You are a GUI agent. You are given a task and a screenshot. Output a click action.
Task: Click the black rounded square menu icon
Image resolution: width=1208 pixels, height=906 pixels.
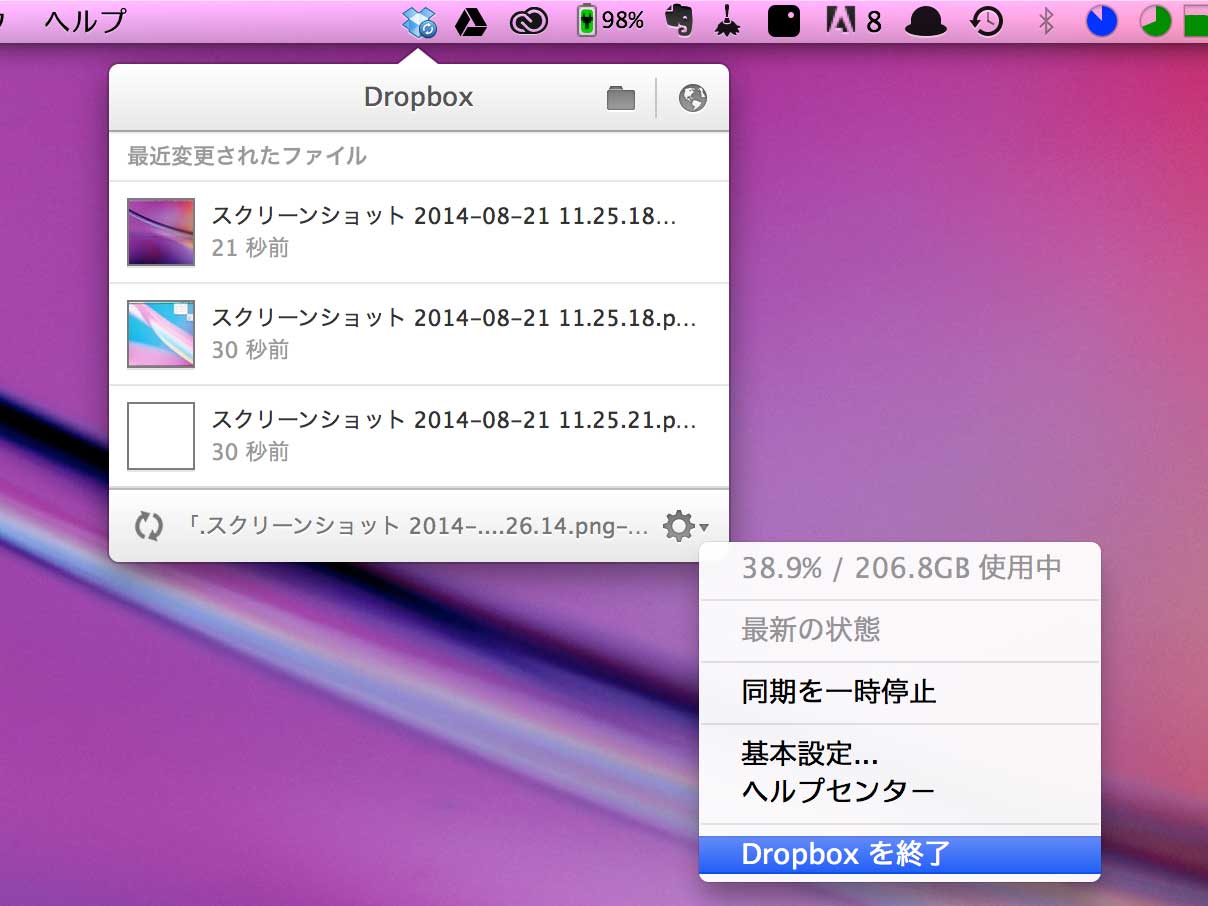tap(784, 21)
